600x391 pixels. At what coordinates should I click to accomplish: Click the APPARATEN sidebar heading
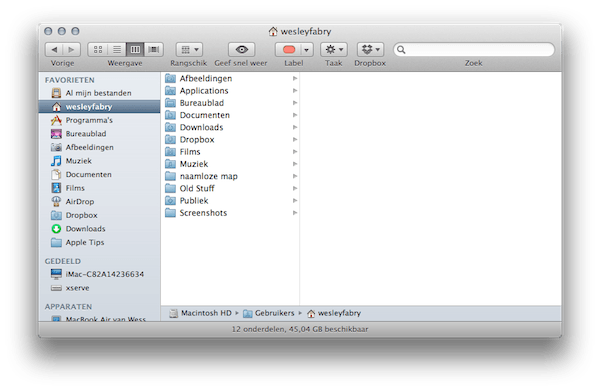pos(68,307)
